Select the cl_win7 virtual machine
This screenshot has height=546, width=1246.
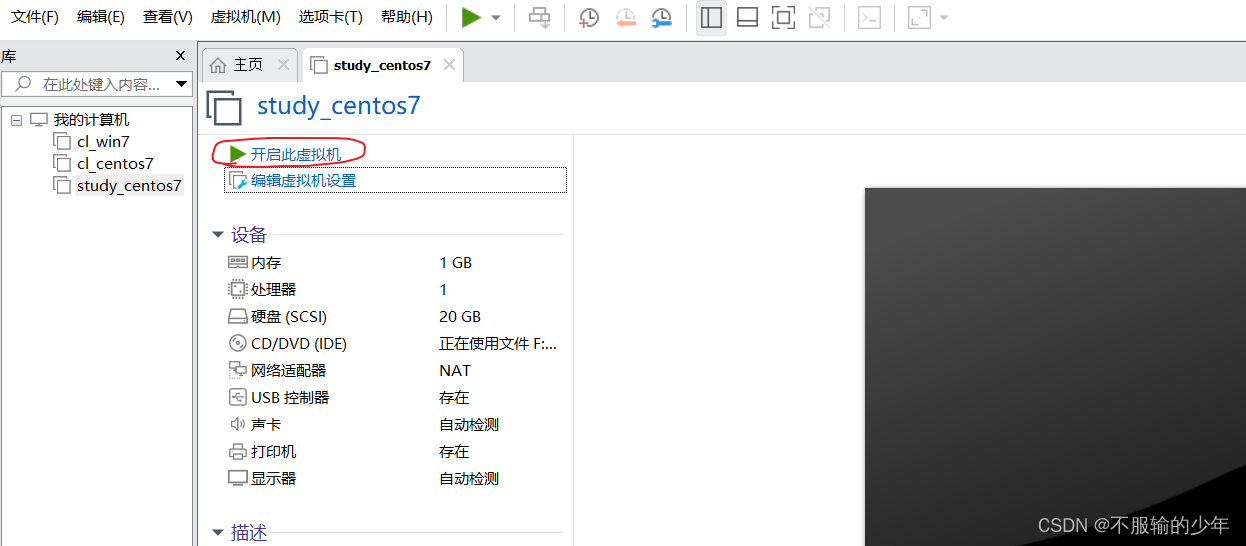[x=103, y=142]
